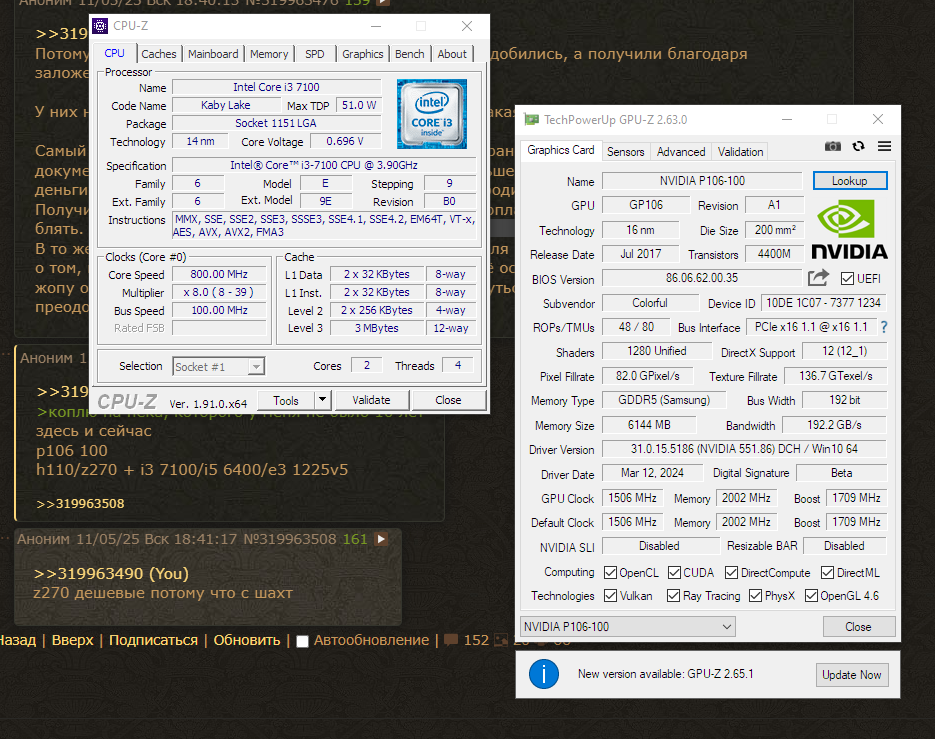Take a GPU-Z screenshot with the camera icon
The image size is (935, 739).
[x=832, y=146]
